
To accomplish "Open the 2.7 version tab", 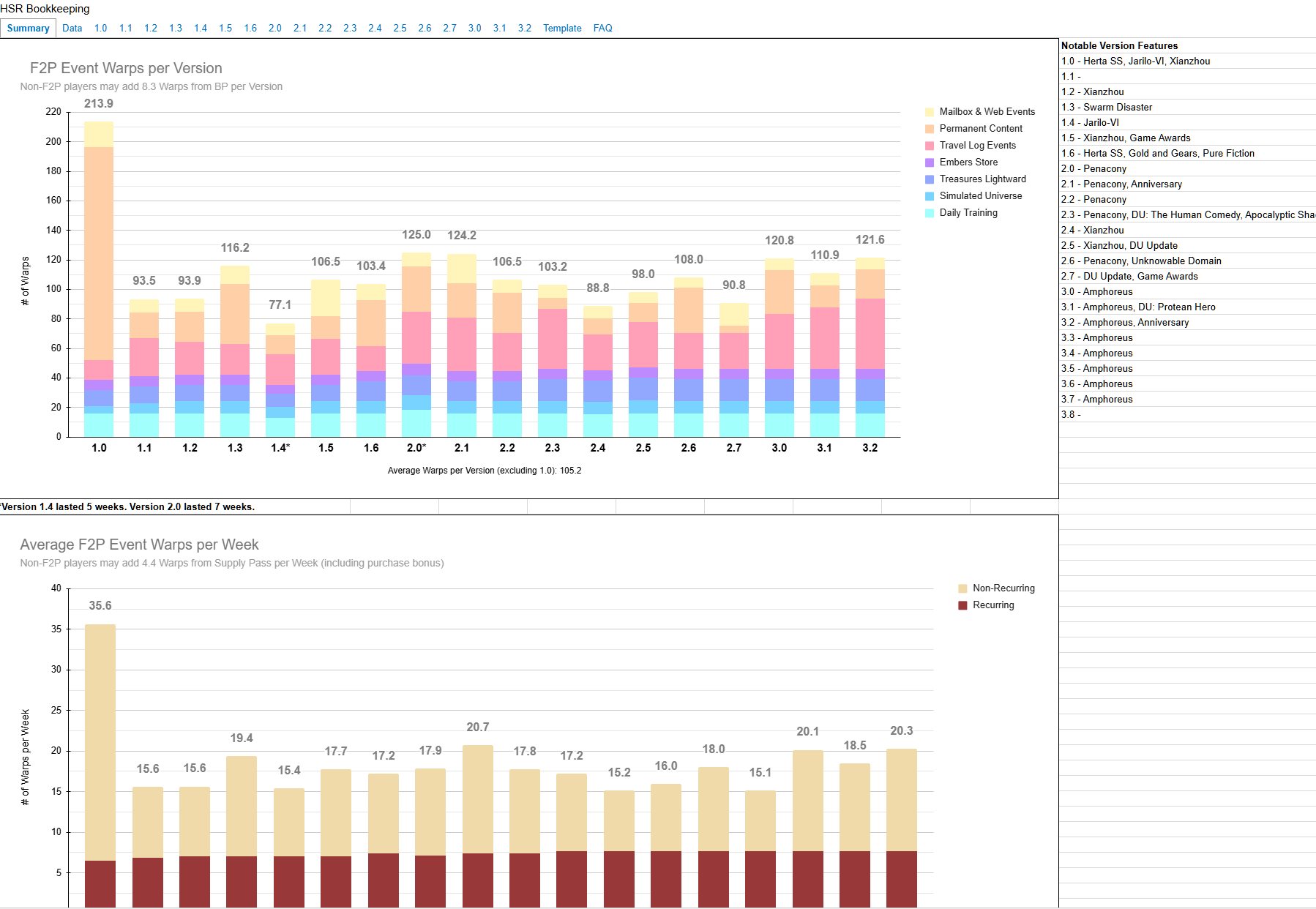I will point(449,28).
